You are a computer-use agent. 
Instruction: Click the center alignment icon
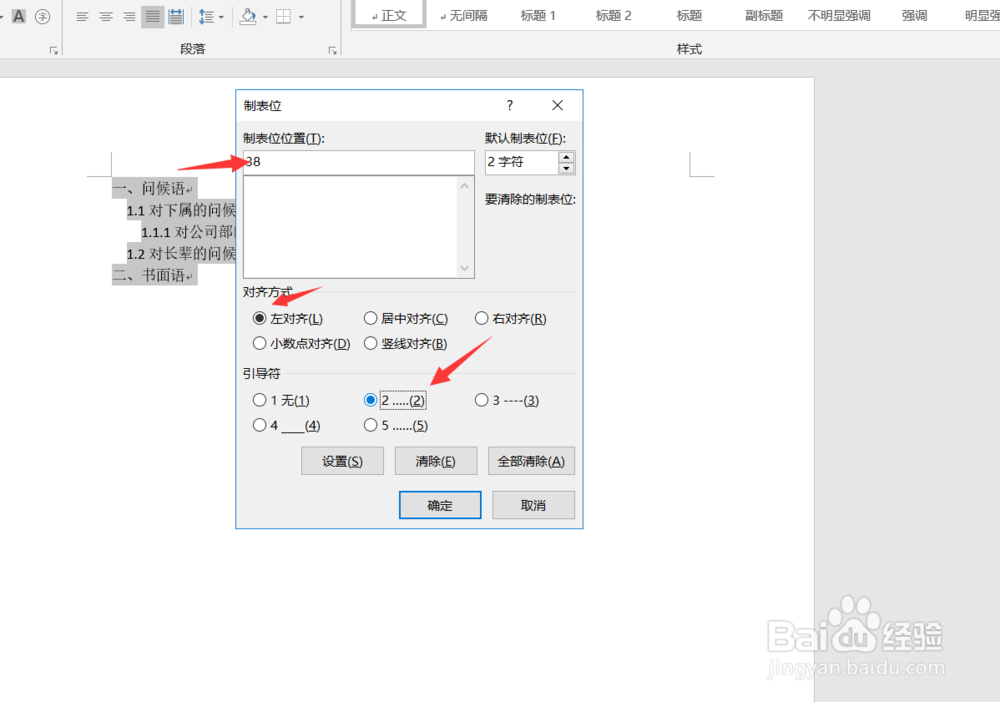point(106,17)
